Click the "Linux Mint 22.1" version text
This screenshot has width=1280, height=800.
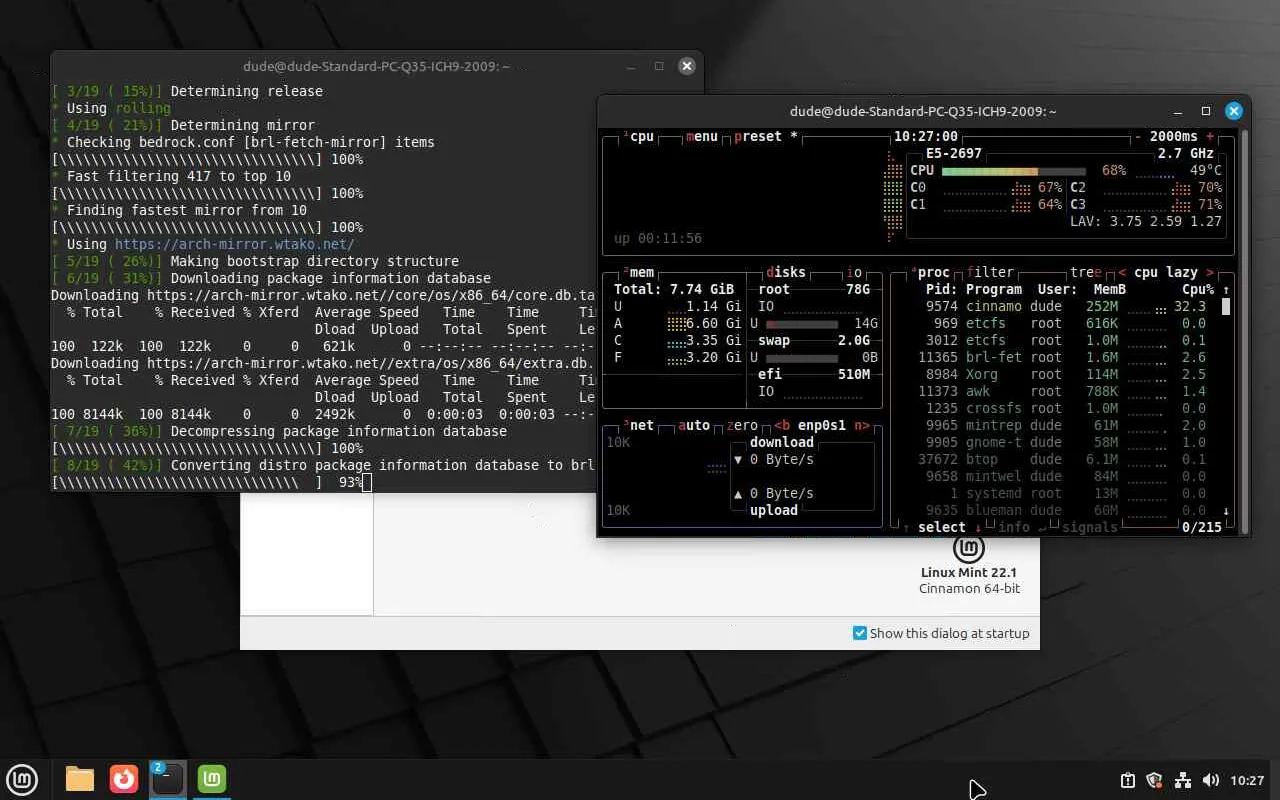969,573
